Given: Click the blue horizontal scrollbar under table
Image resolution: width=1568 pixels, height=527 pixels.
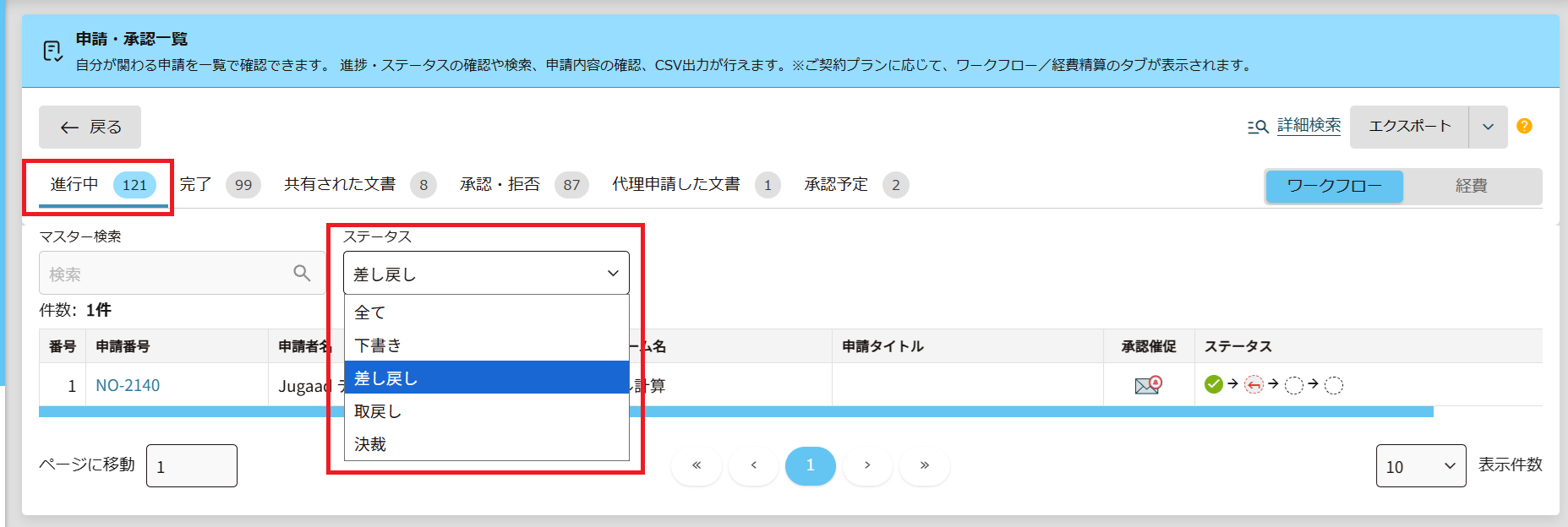Looking at the screenshot, I should pyautogui.click(x=735, y=412).
